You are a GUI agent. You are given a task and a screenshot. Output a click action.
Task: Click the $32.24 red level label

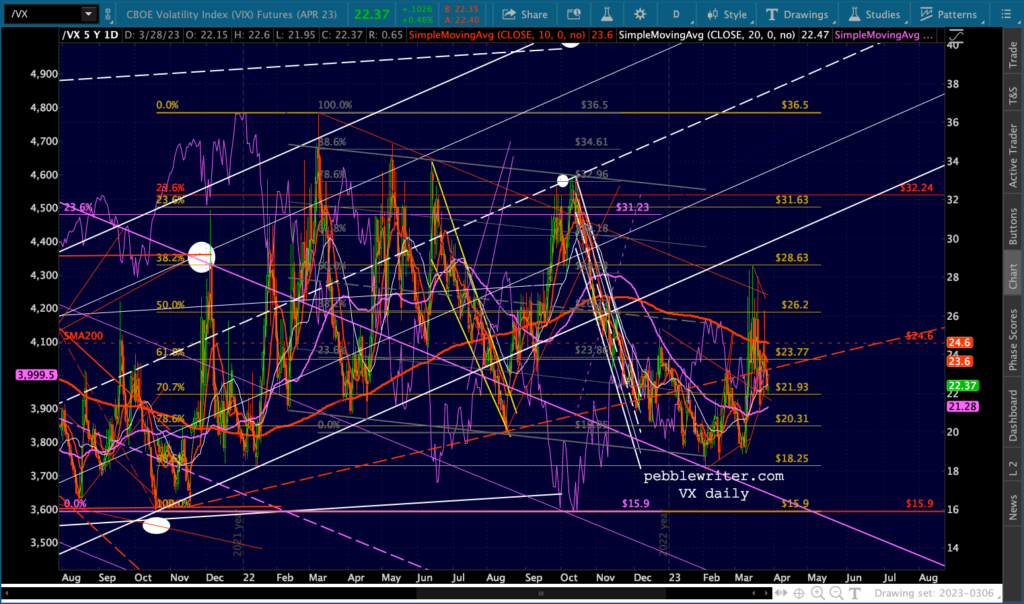pos(916,187)
